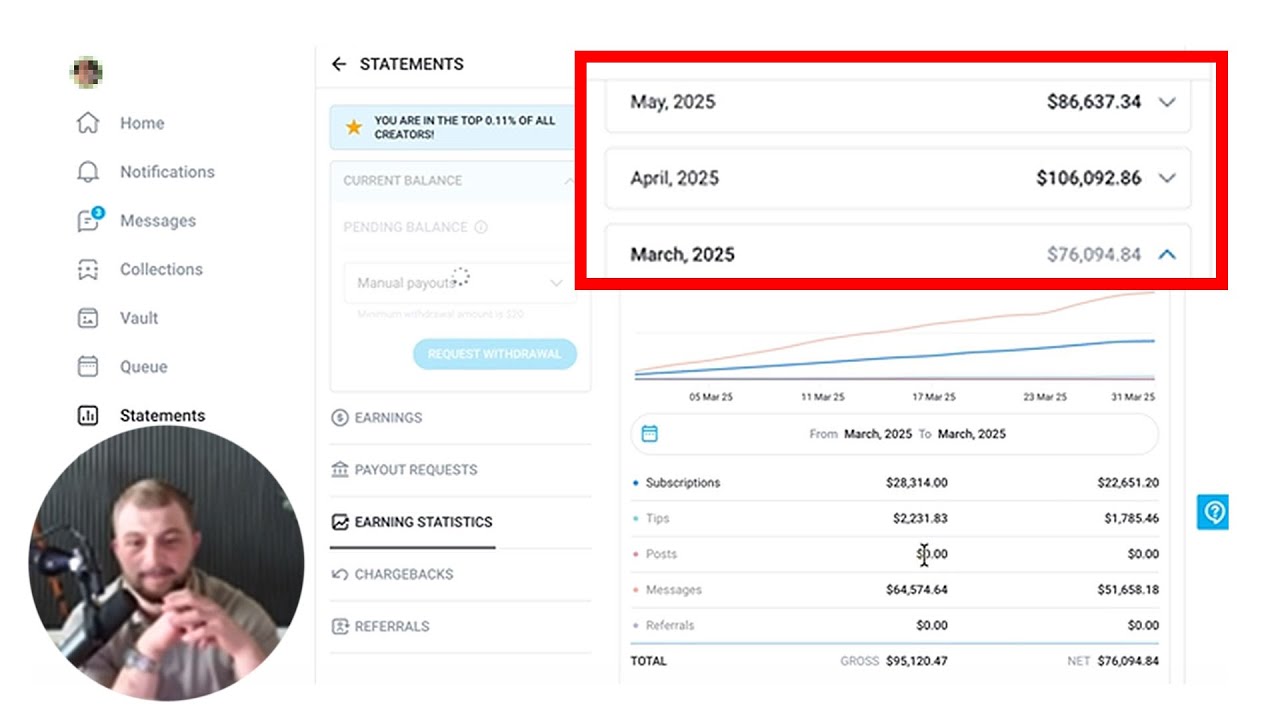Expand the April, 2025 chevron

point(1166,178)
